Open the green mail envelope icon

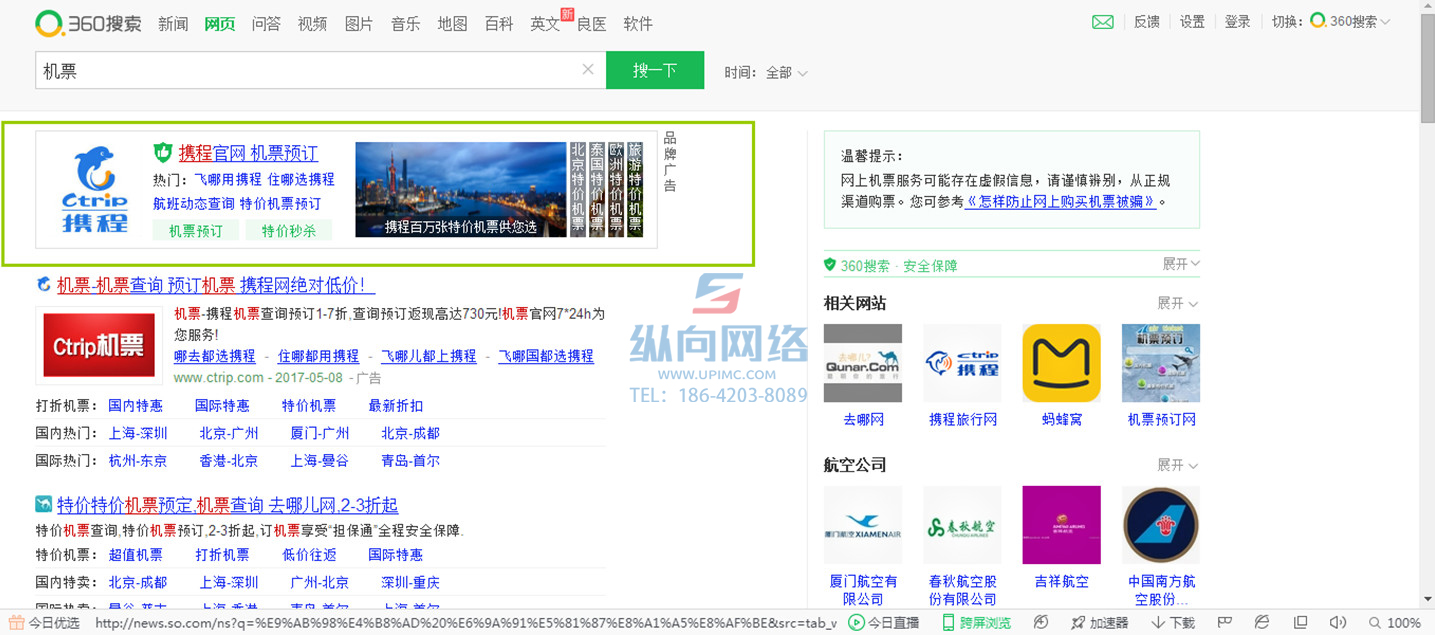1103,22
